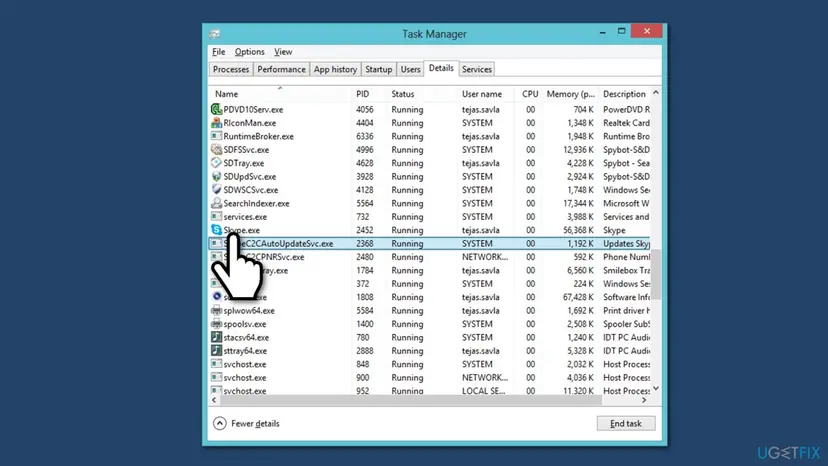Click the vertical scrollbar thumb
The height and width of the screenshot is (466, 828).
656,274
